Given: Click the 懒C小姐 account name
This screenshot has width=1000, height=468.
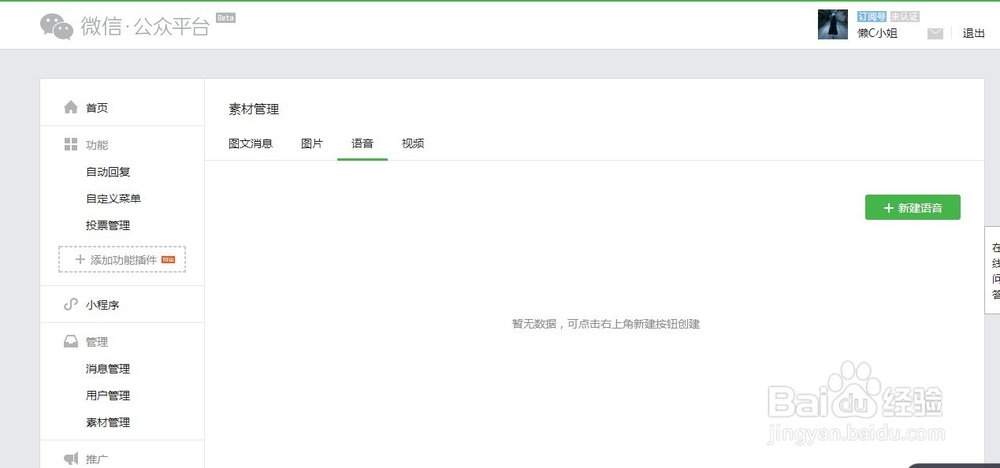Looking at the screenshot, I should tap(878, 34).
